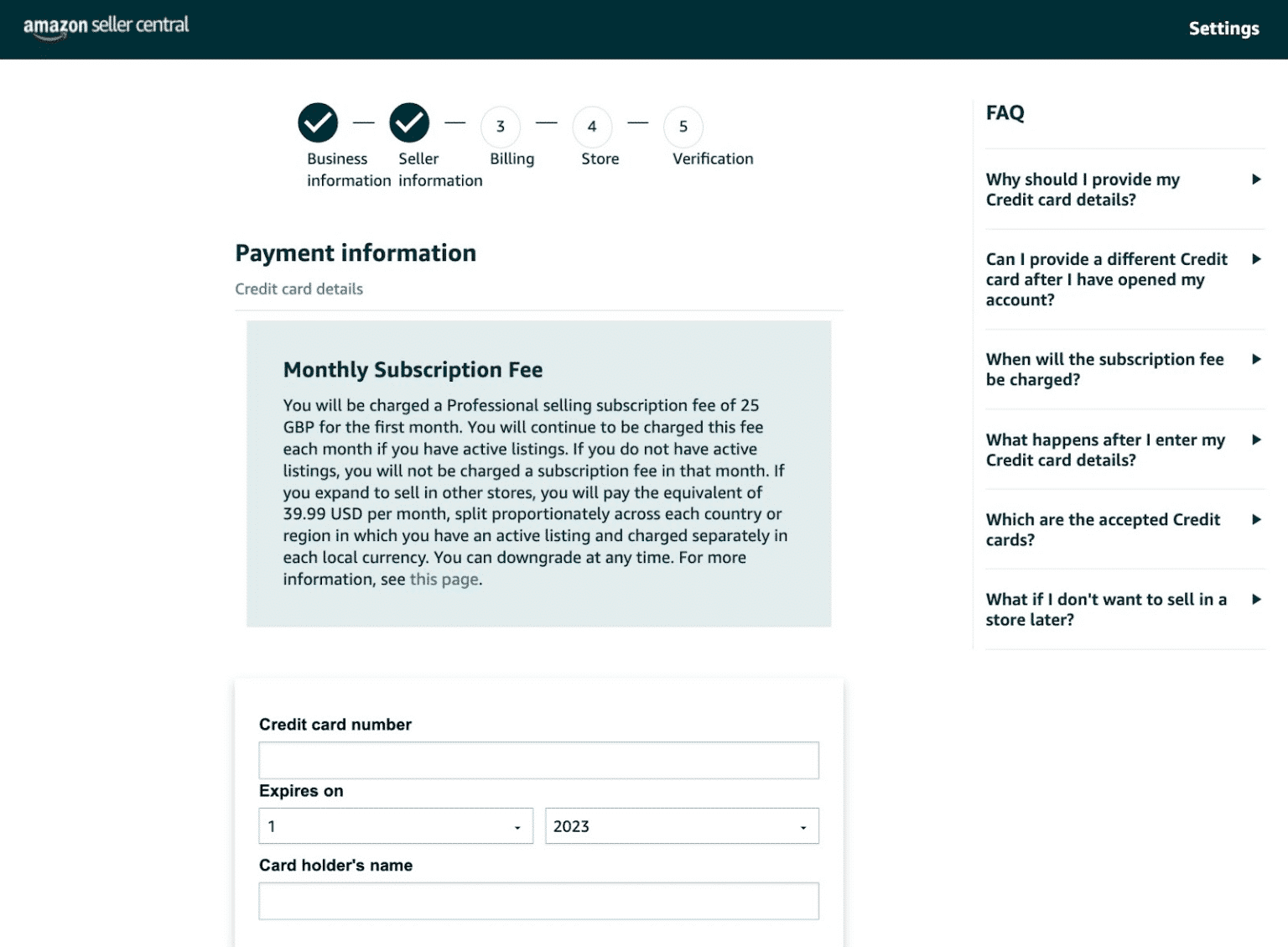Select the step 3 Billing circle
The width and height of the screenshot is (1288, 947).
click(x=501, y=127)
